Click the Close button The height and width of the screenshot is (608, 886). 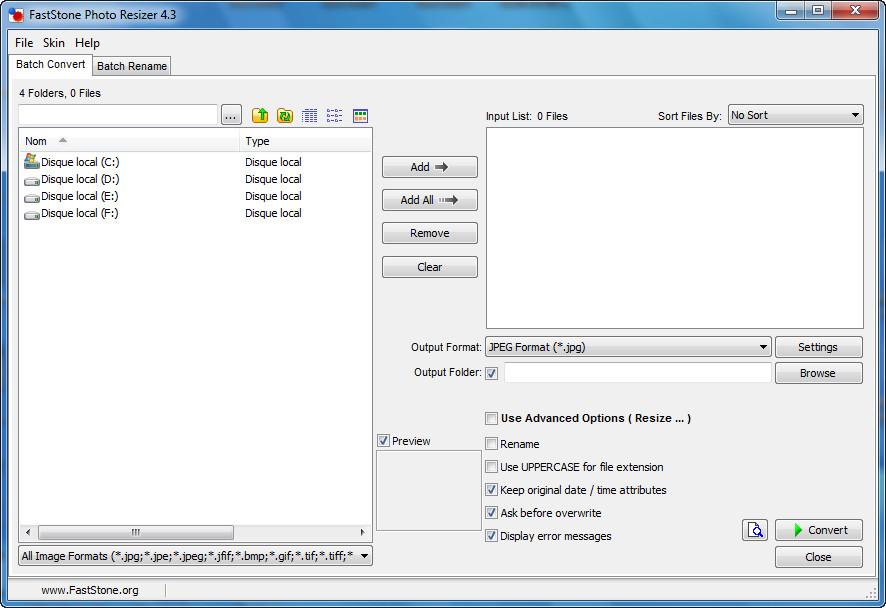coord(819,557)
